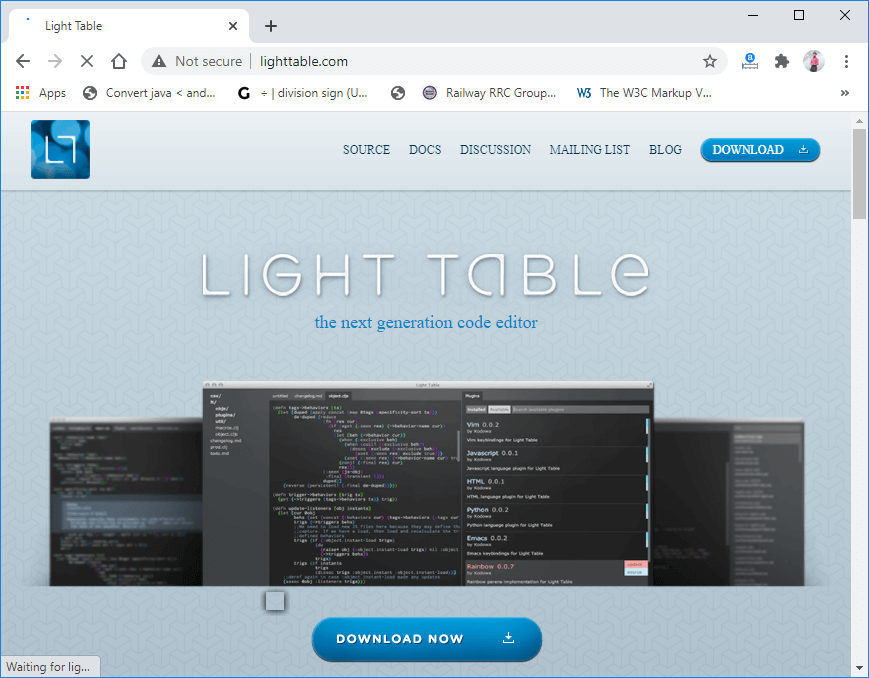Open the BLOG nav link

(x=665, y=150)
